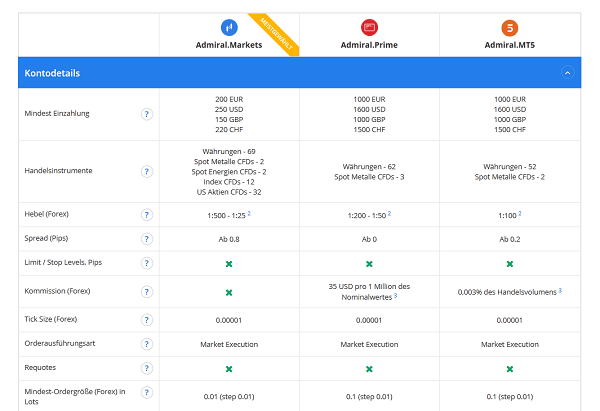
Task: Click the green cross for Admiral.Markets Kommission
Action: pyautogui.click(x=229, y=292)
